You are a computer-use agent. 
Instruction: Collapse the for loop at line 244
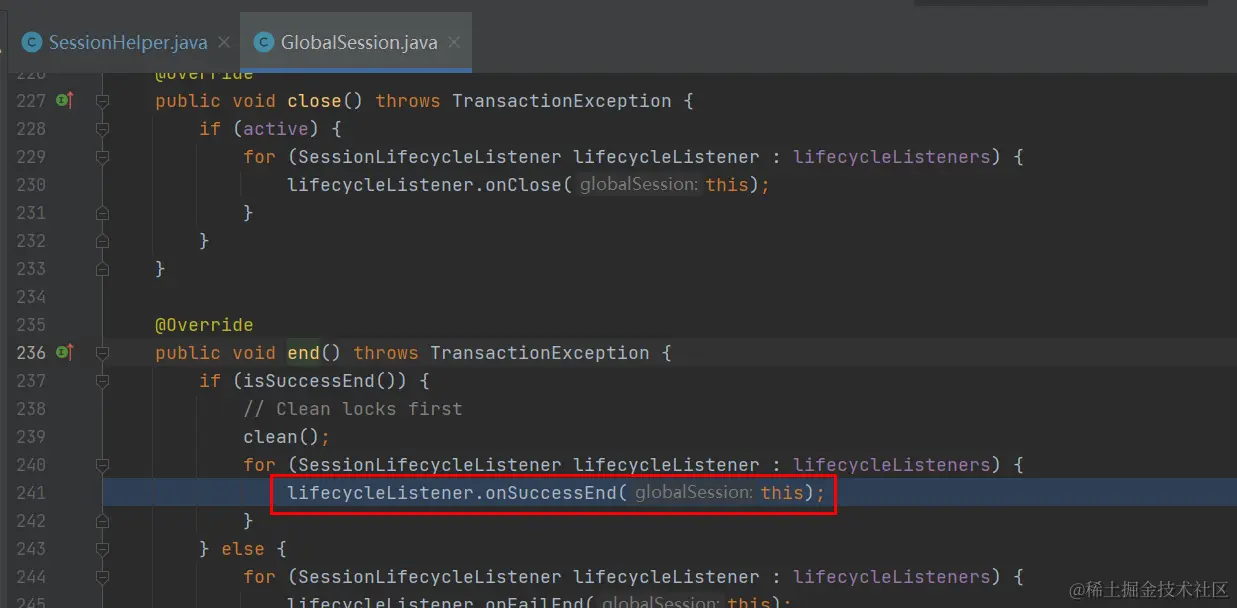102,577
